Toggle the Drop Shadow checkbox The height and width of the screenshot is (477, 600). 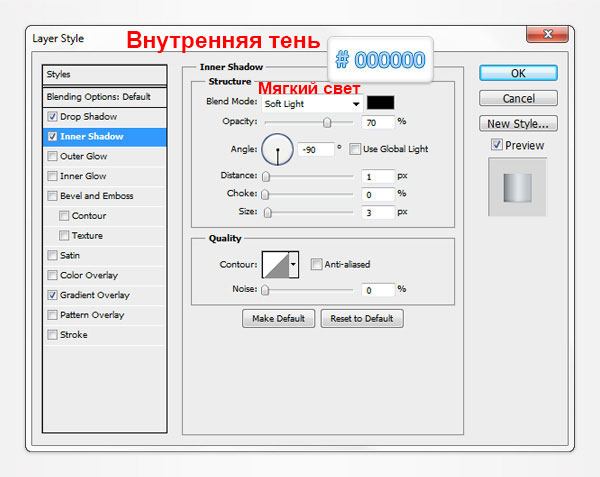point(52,116)
